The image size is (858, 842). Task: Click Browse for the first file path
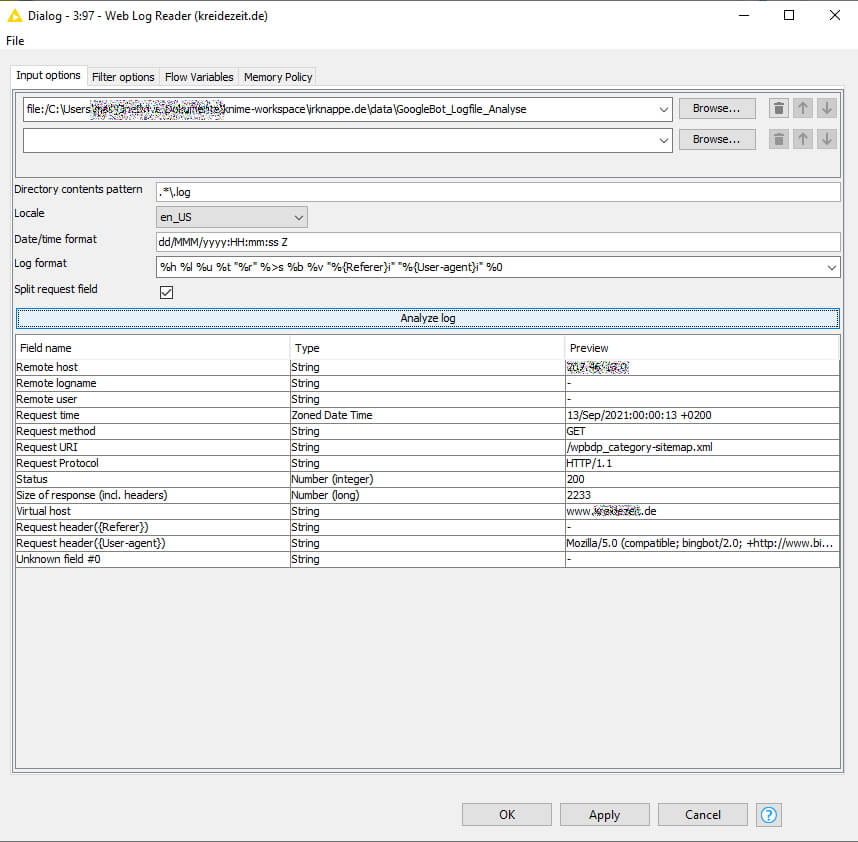click(717, 108)
